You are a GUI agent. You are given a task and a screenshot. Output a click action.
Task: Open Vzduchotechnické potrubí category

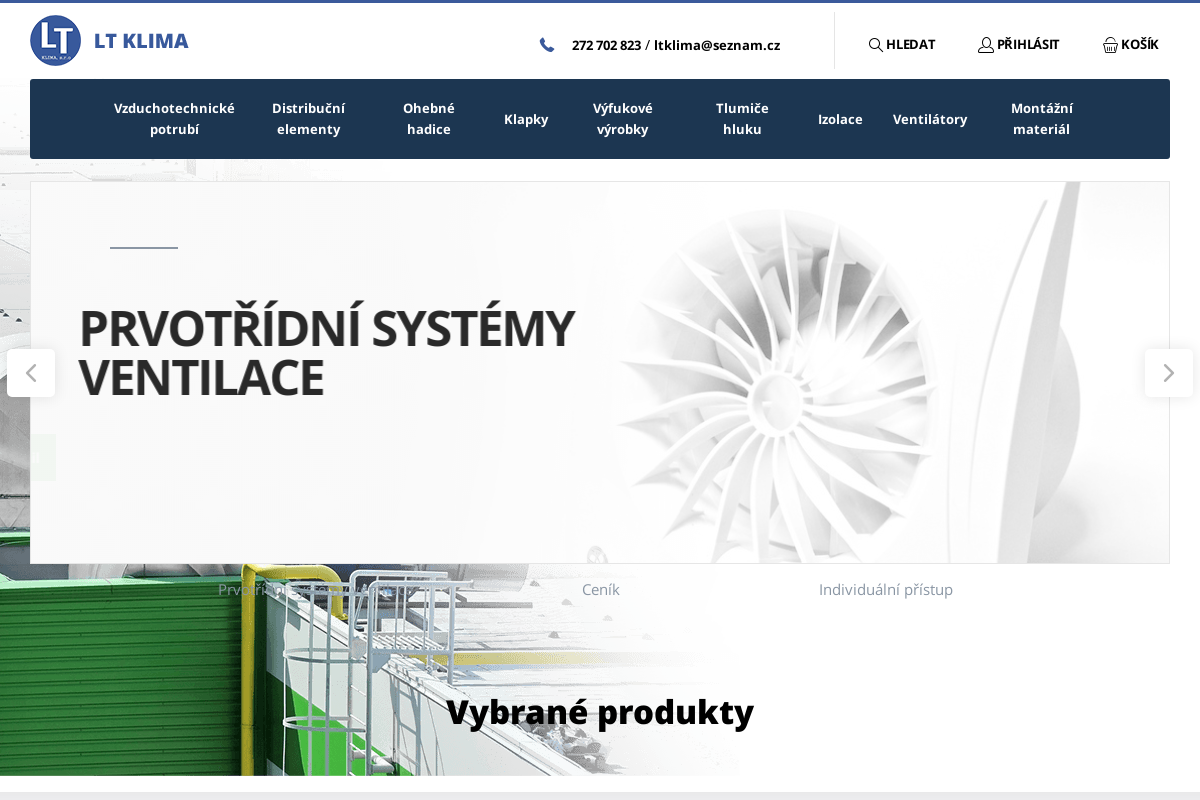tap(174, 119)
